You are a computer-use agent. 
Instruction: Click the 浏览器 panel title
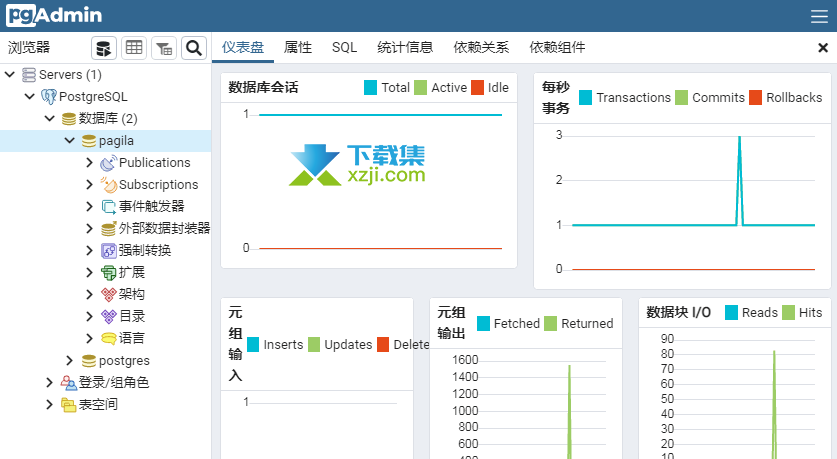[29, 48]
